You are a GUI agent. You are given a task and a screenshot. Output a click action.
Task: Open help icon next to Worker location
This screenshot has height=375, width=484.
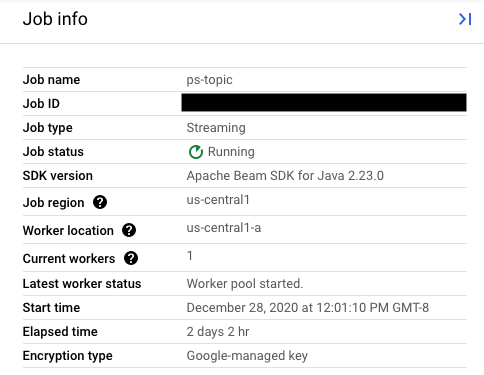click(x=129, y=230)
